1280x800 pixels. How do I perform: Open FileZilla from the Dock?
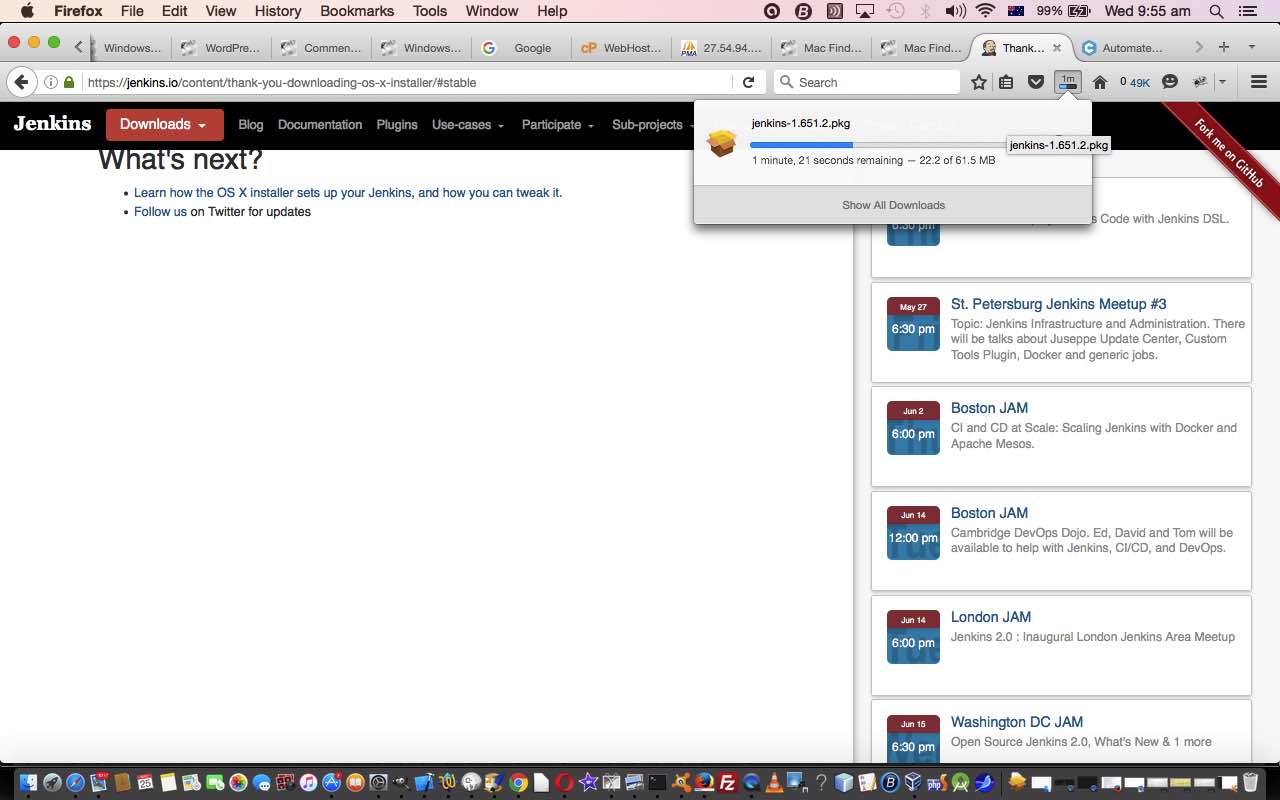click(728, 782)
